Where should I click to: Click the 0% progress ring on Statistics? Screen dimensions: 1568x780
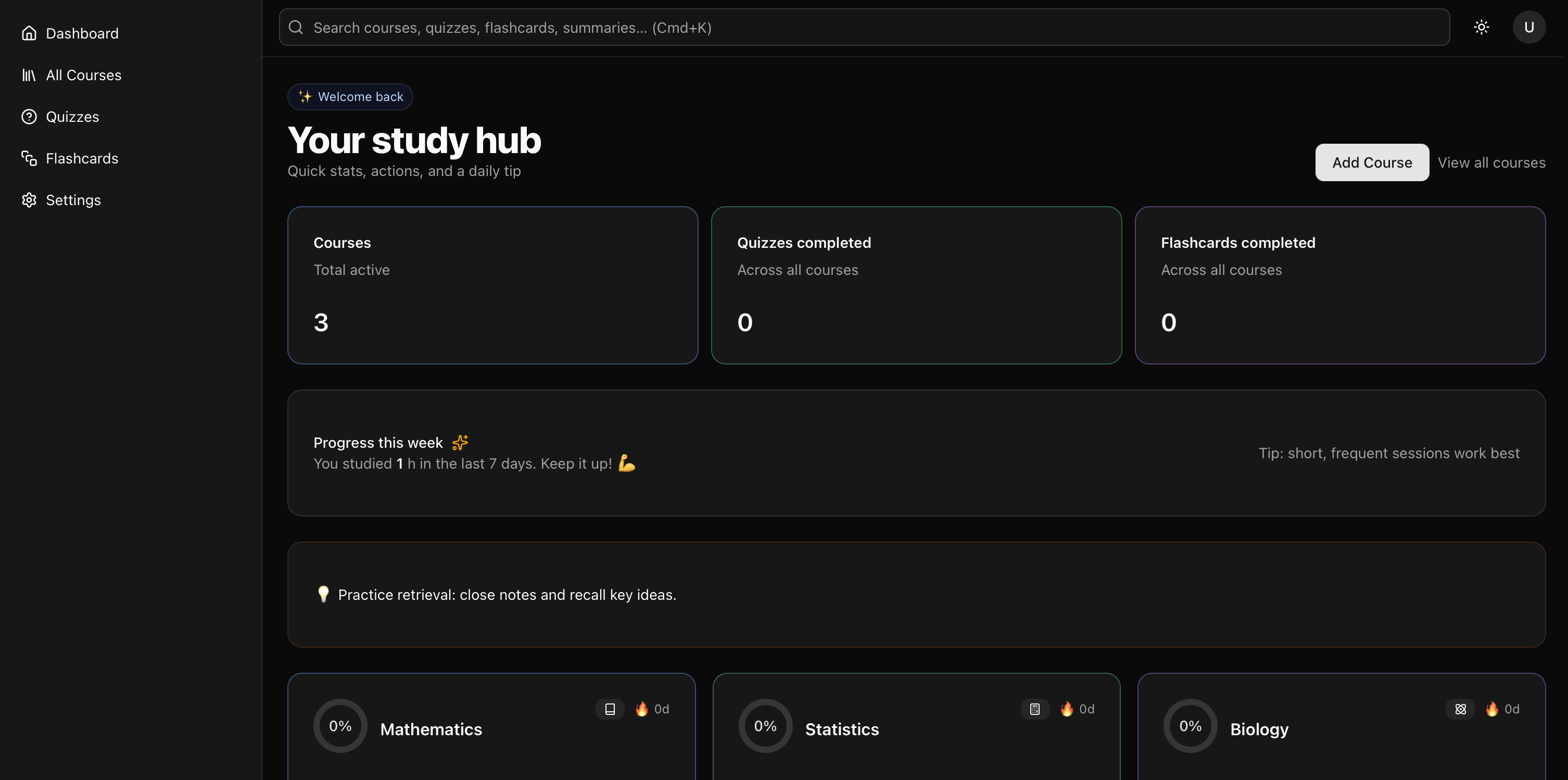[765, 725]
